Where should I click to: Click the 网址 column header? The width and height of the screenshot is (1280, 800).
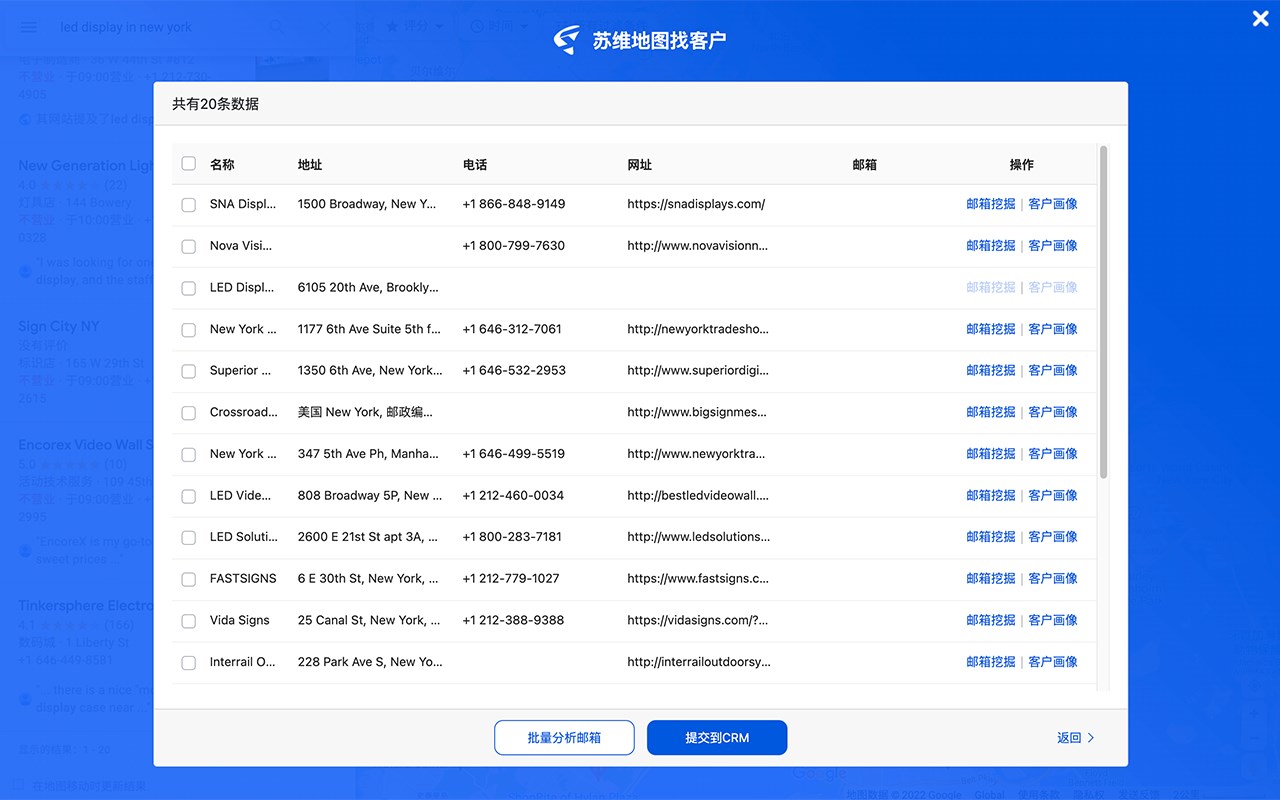tap(640, 164)
